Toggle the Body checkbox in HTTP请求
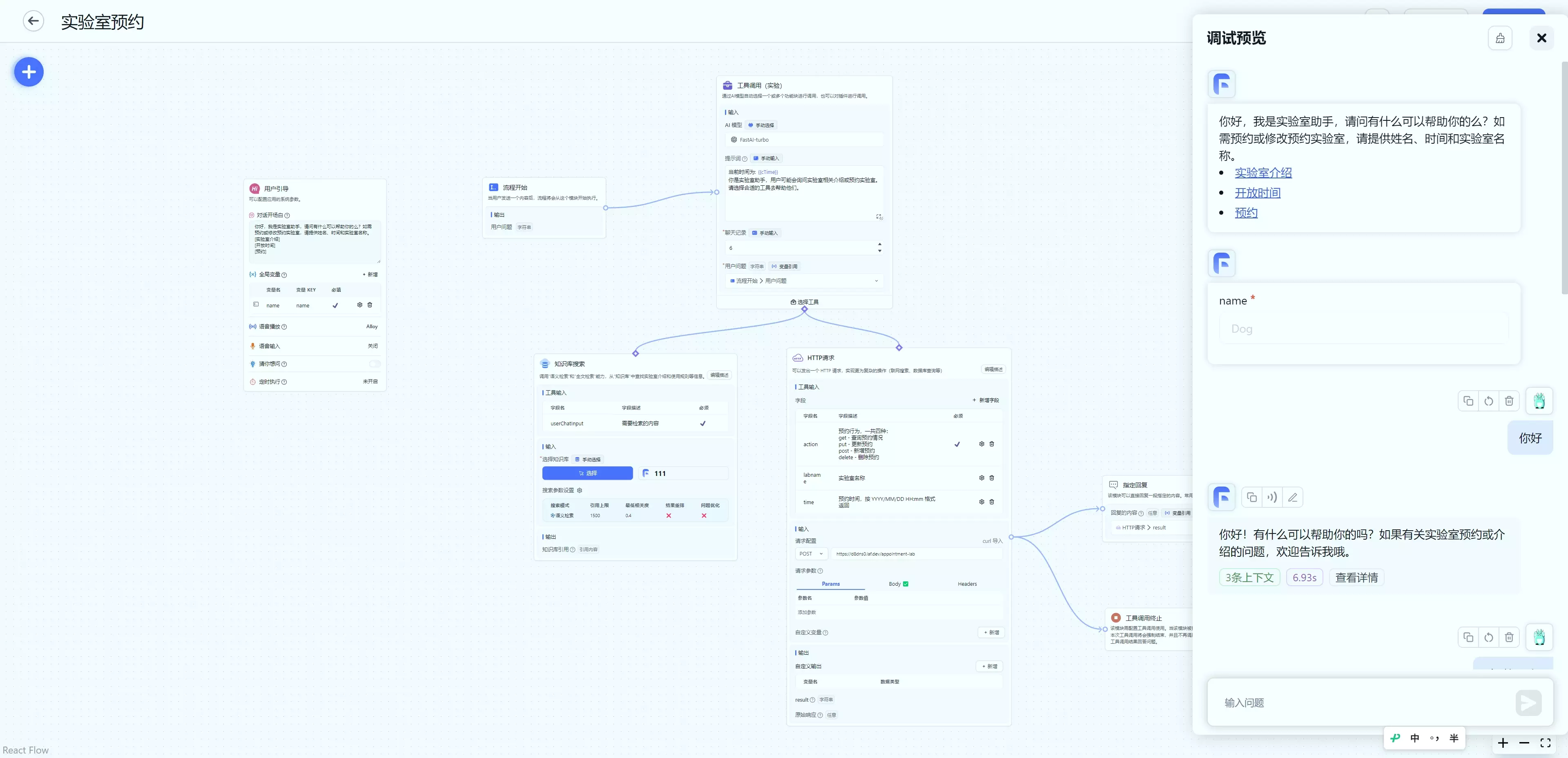Viewport: 1568px width, 758px height. [x=906, y=584]
